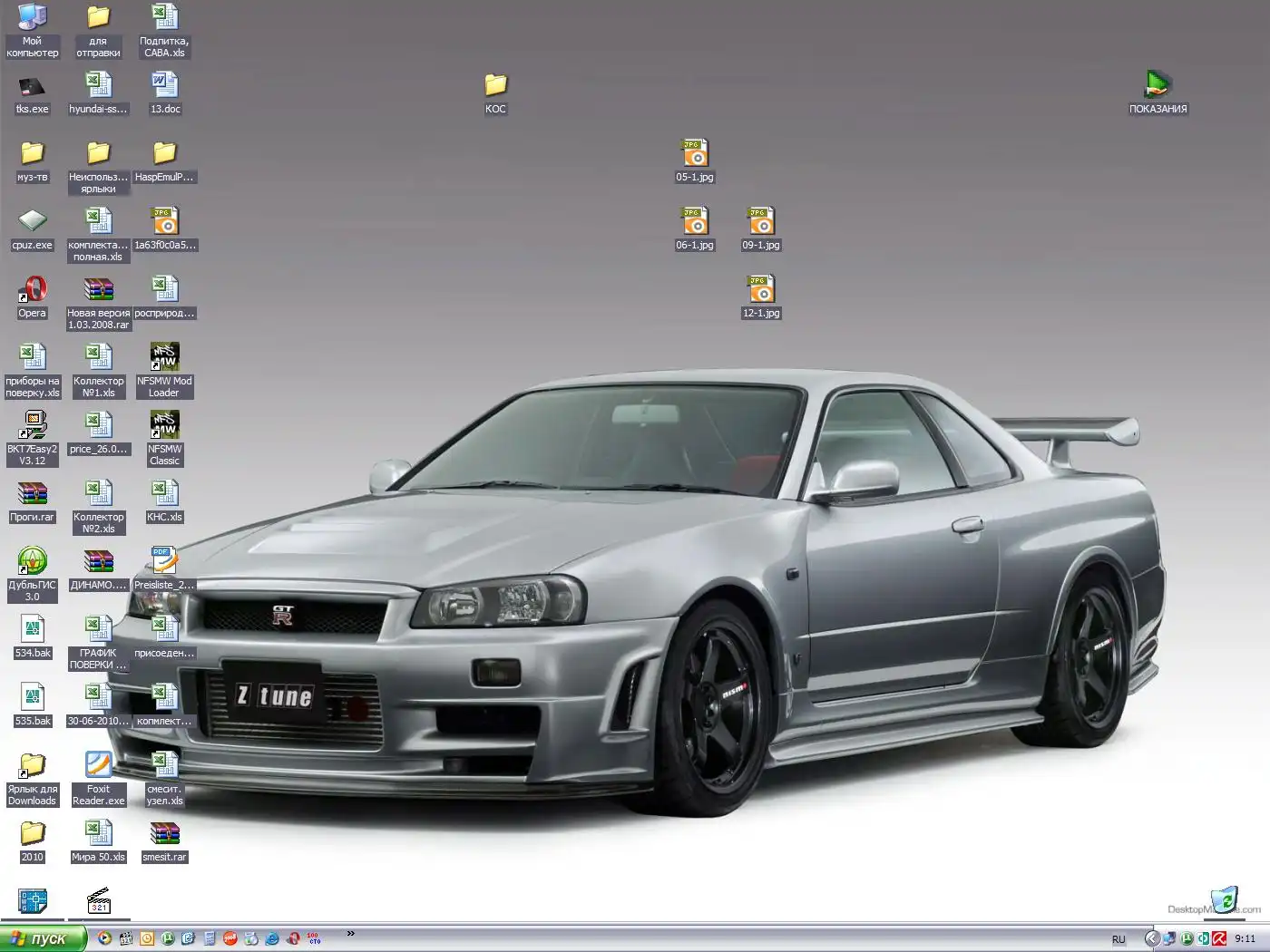Open the пуск Start menu
The width and height of the screenshot is (1270, 952).
click(43, 938)
